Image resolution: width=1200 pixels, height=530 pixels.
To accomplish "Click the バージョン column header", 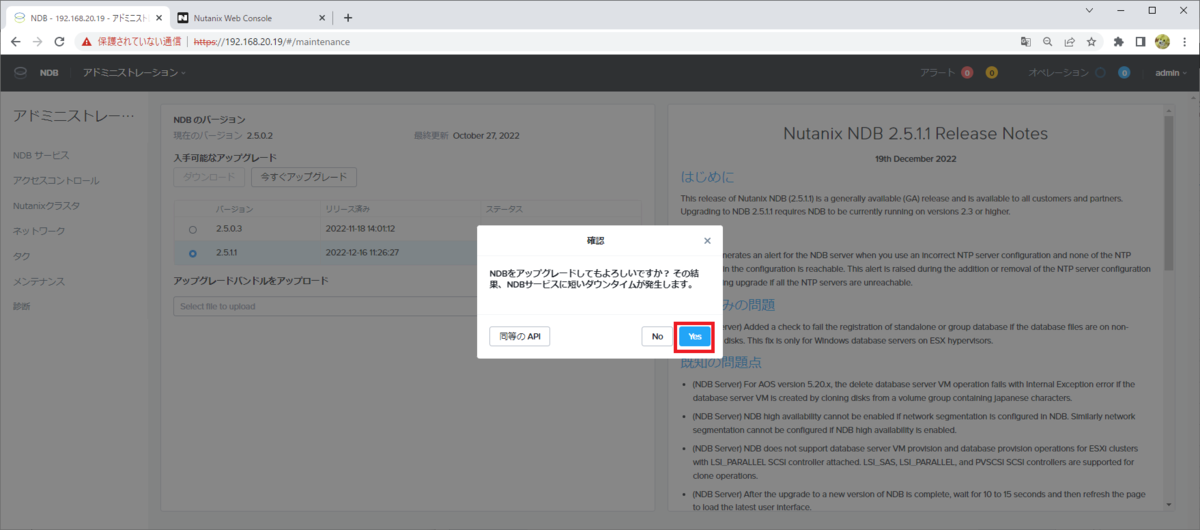I will [235, 209].
